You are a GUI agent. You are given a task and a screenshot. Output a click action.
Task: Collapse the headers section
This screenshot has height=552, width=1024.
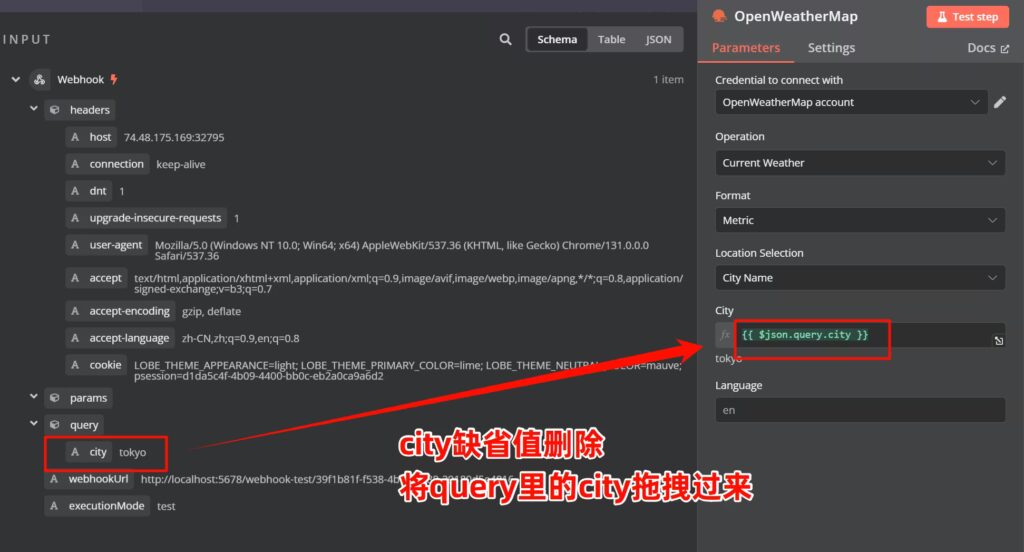[x=33, y=108]
